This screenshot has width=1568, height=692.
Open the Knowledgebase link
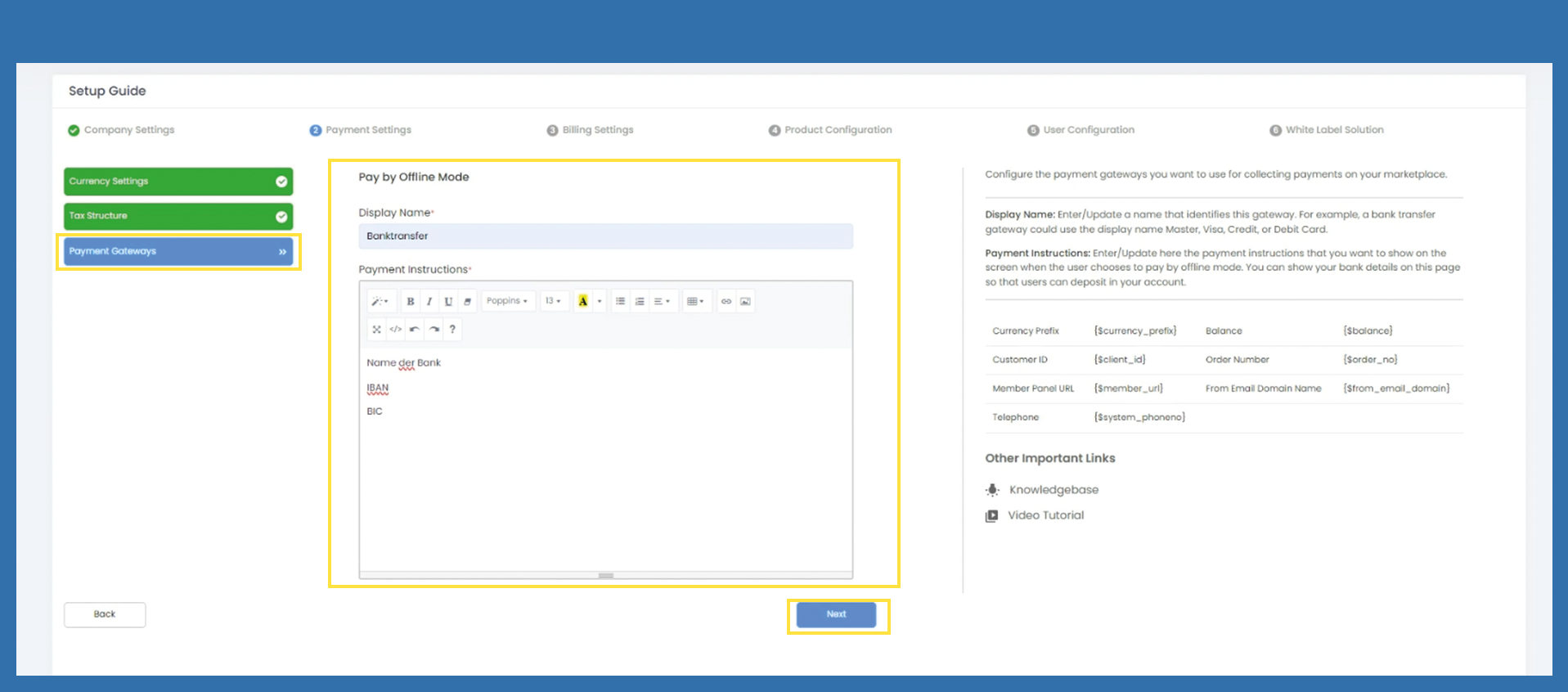(x=1054, y=490)
